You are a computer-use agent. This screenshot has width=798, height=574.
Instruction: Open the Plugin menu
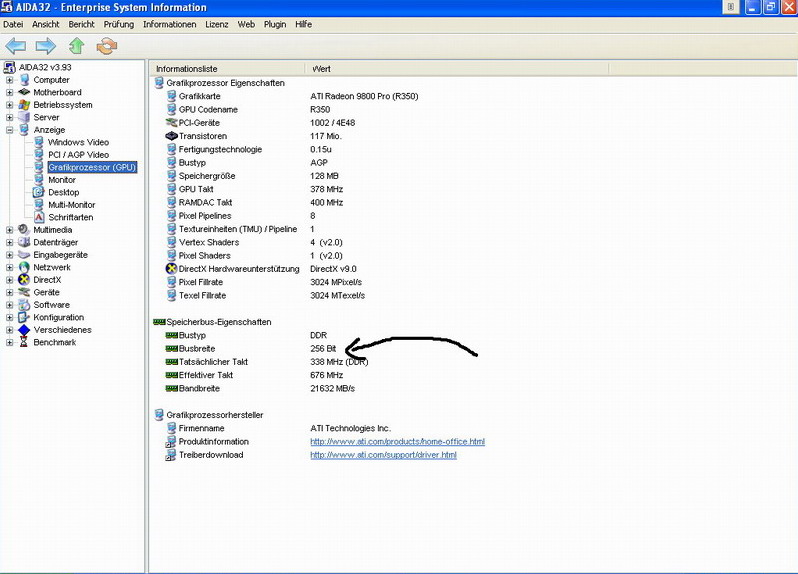coord(275,24)
